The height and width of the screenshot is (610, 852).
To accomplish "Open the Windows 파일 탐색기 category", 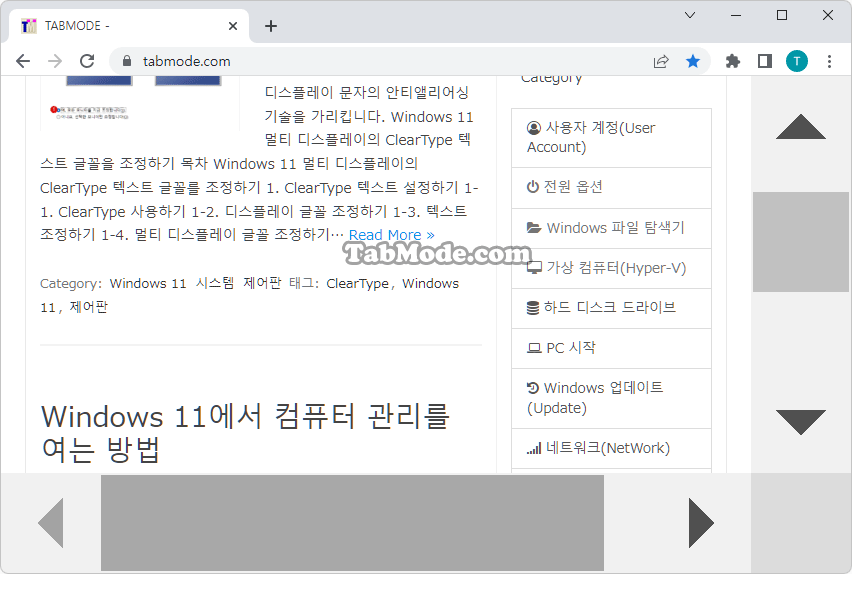I will (611, 228).
